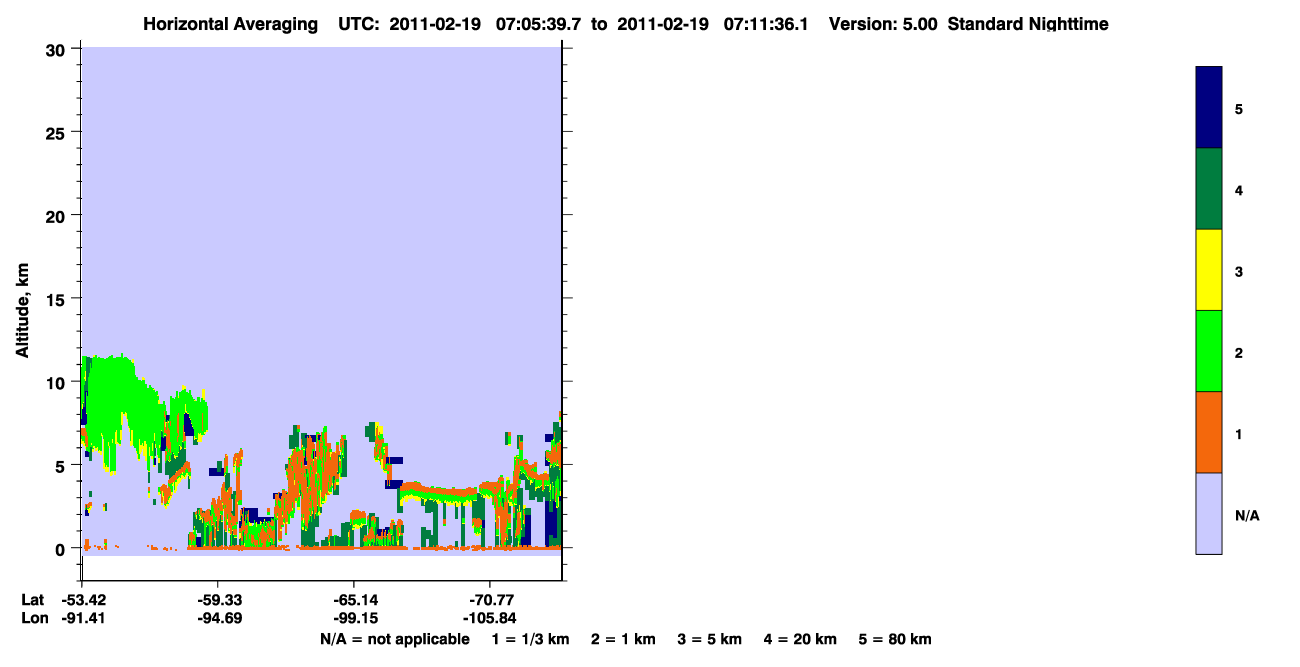Click the bright green color bar segment 2
Screen dimensions: 1300x667
pos(1209,351)
